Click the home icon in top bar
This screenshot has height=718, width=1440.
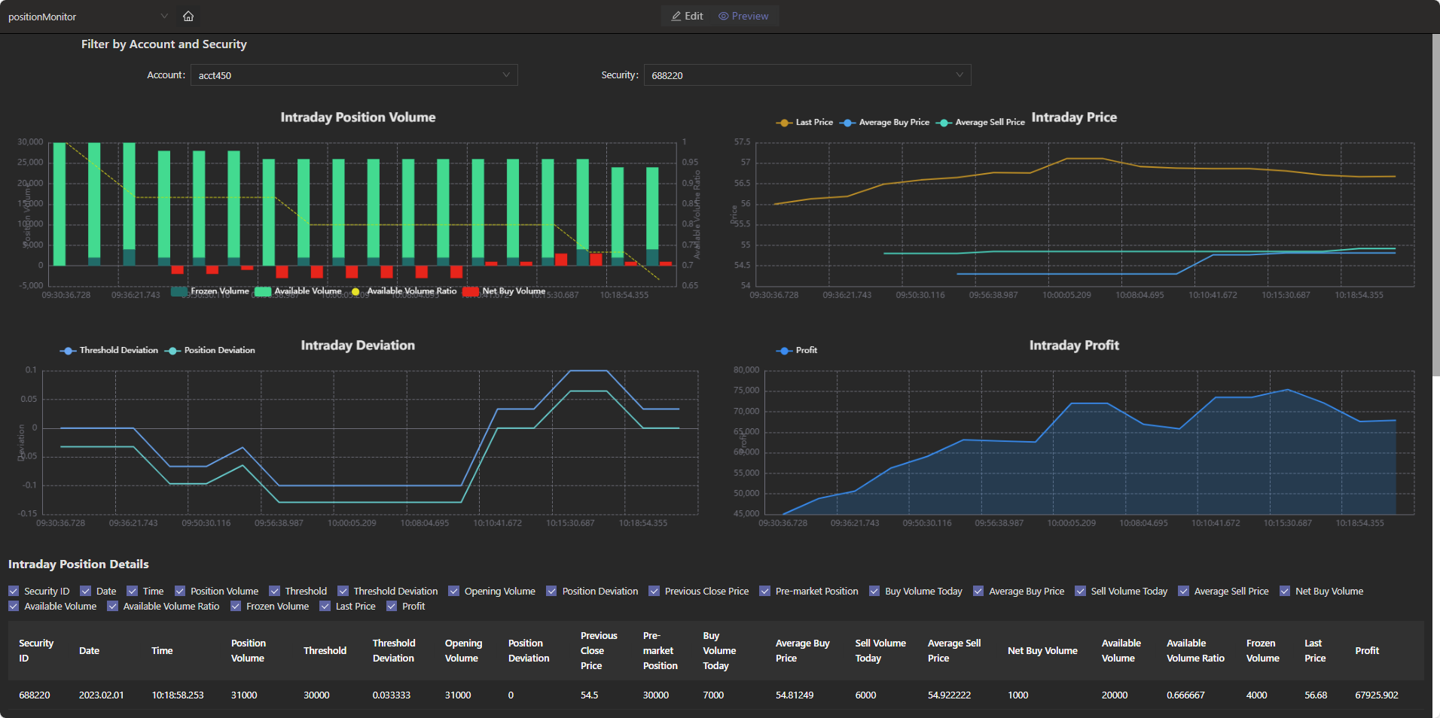pos(188,16)
